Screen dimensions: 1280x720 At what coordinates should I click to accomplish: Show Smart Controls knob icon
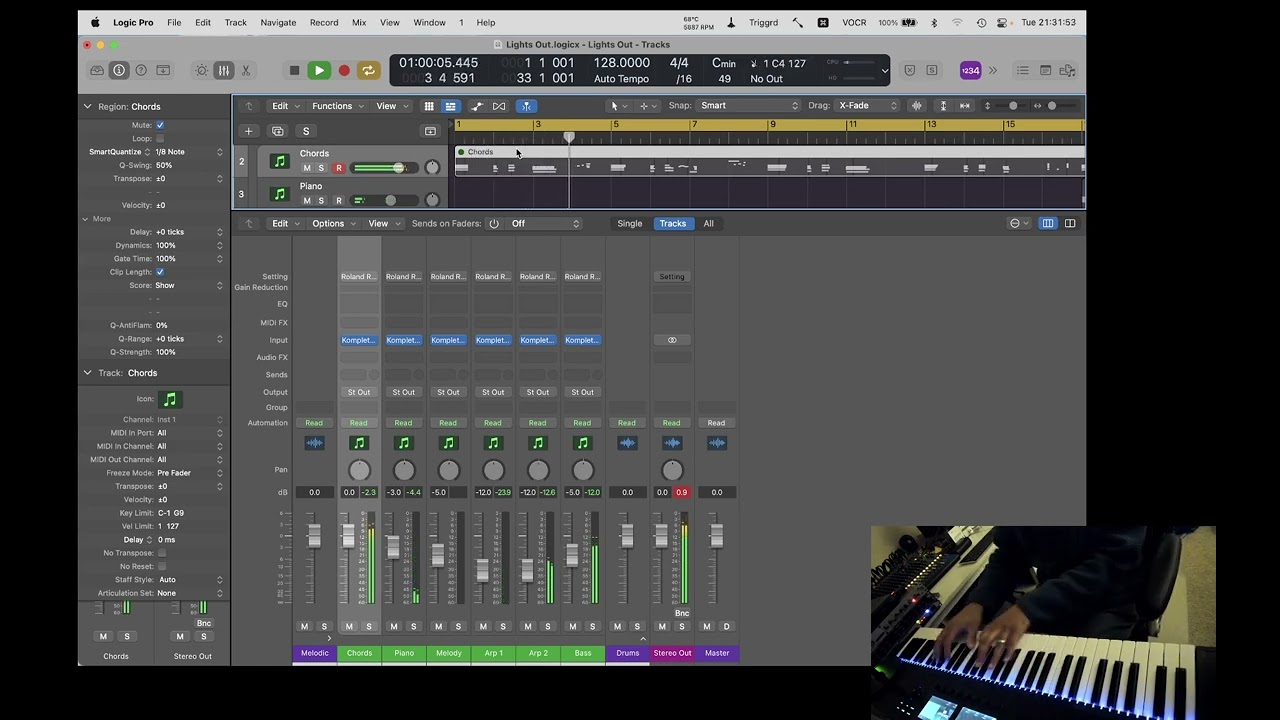[202, 70]
